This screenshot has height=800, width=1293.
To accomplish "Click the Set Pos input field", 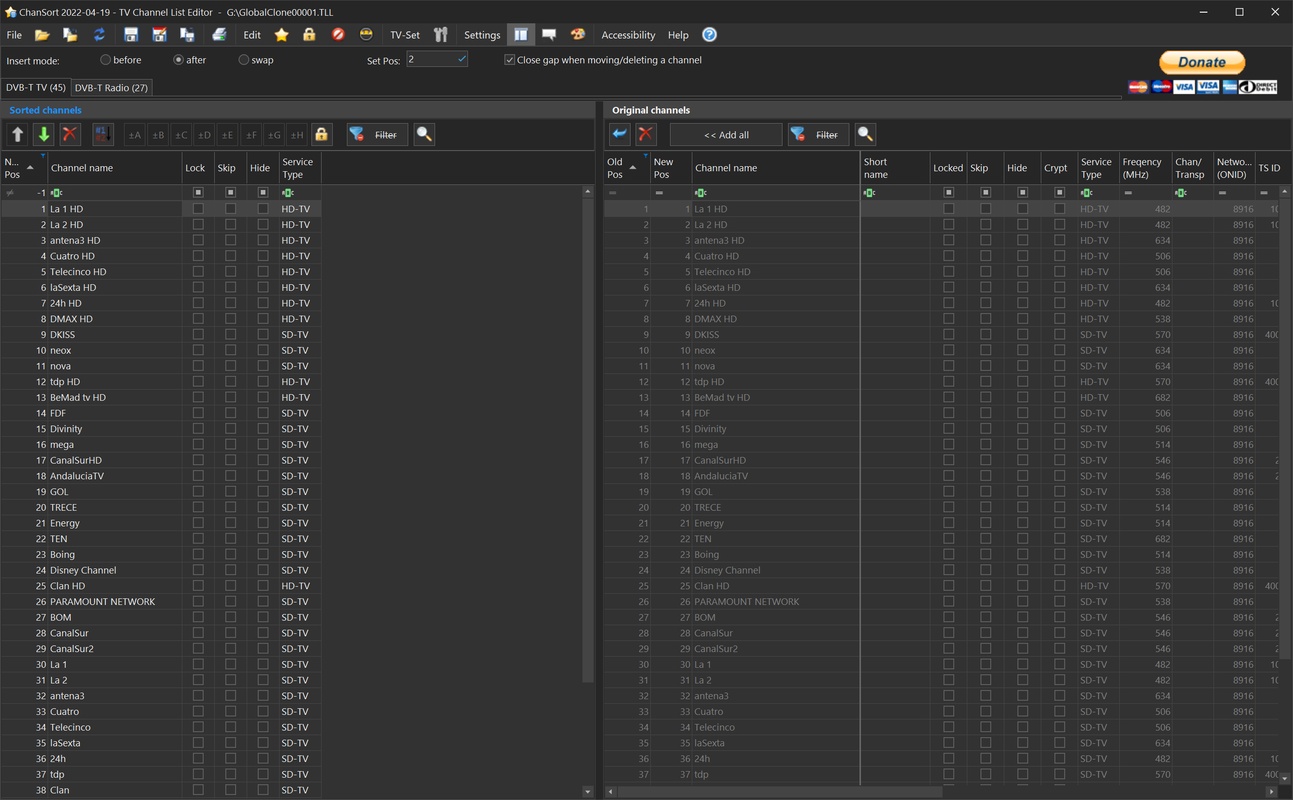I will (430, 60).
